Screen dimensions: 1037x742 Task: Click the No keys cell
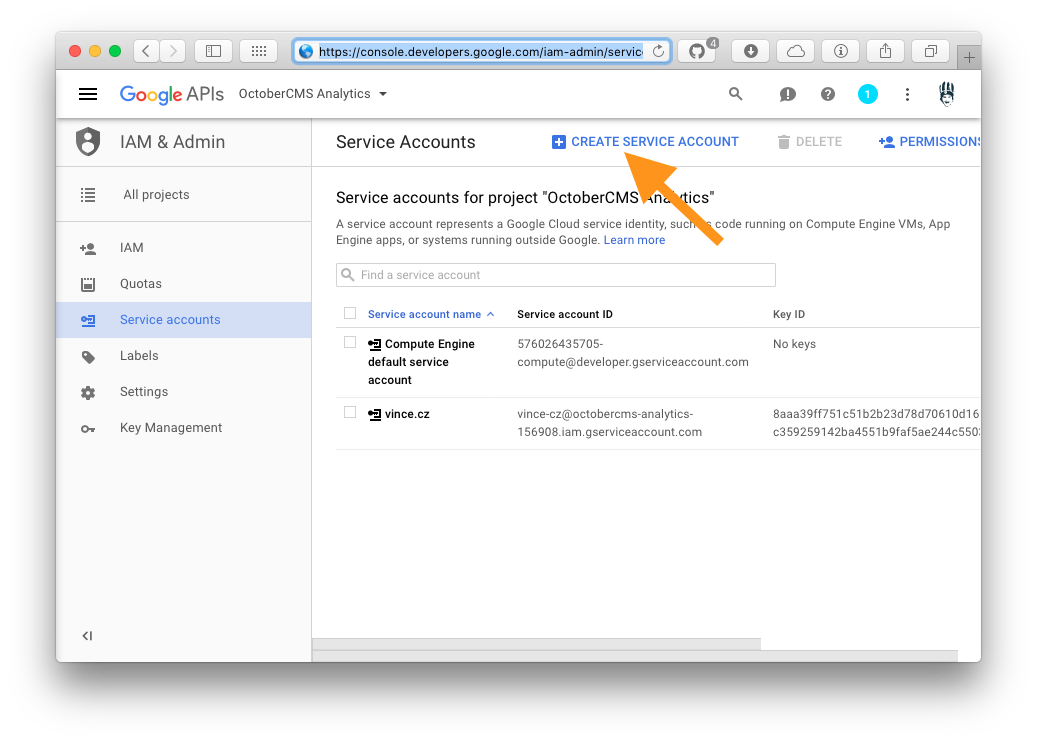pos(794,344)
